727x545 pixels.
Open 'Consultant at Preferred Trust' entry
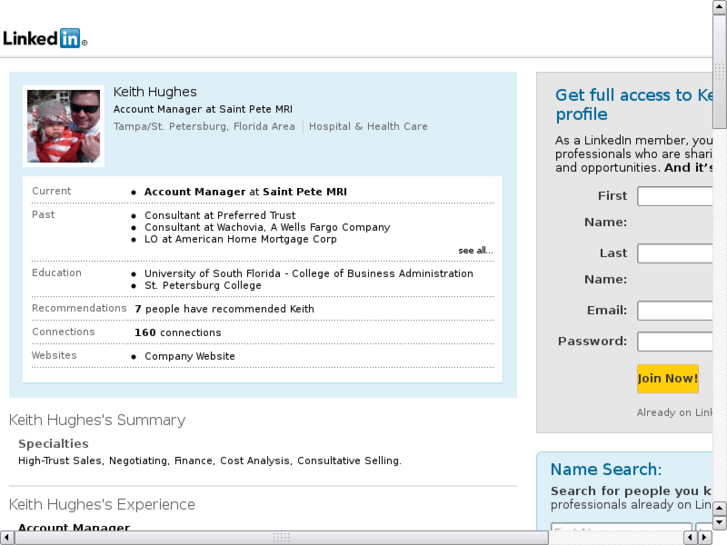pyautogui.click(x=220, y=215)
